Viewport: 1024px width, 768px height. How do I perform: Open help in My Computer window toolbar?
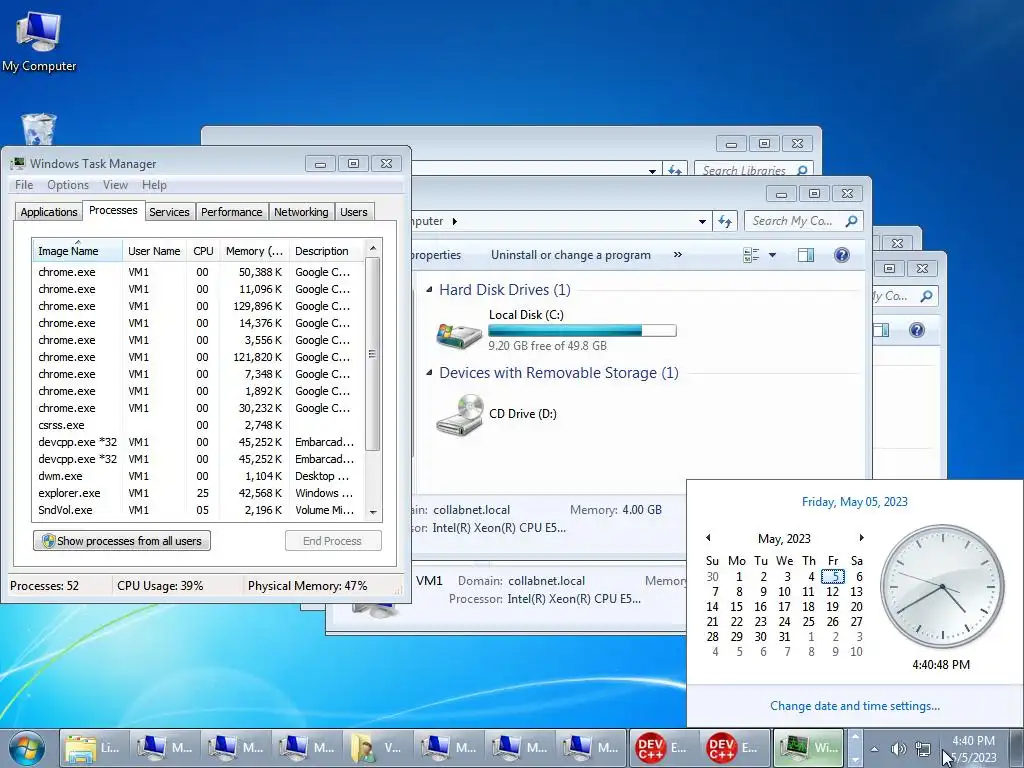[x=842, y=255]
